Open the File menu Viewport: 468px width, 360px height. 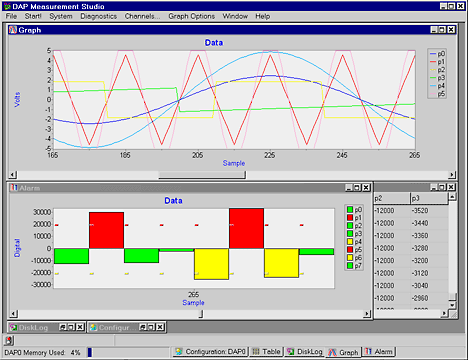[x=11, y=16]
